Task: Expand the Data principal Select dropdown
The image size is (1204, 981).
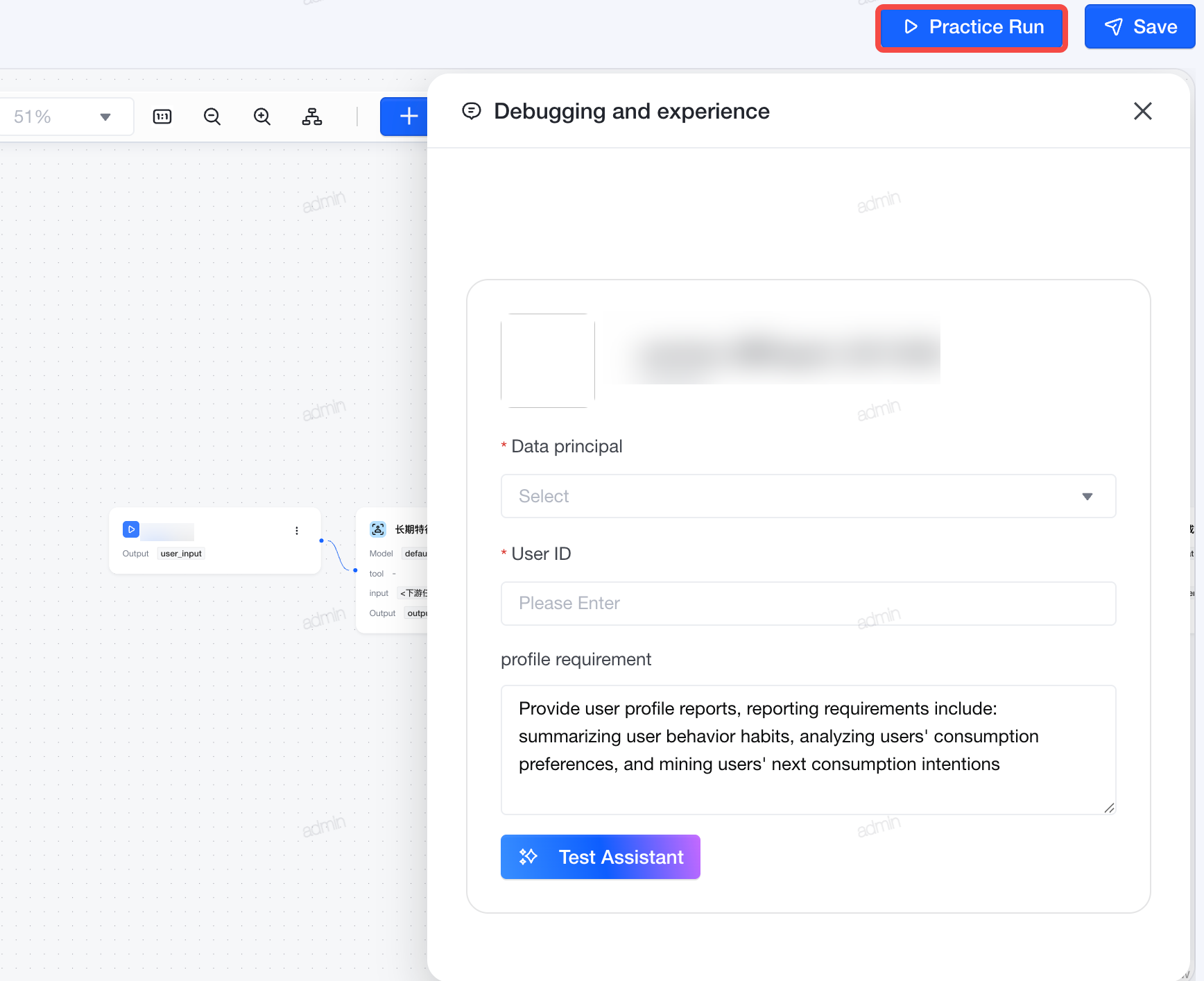Action: coord(808,496)
